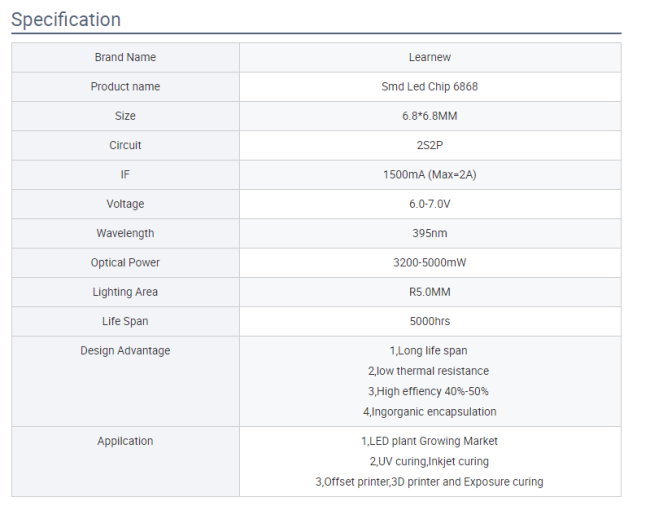Select the Circuit label cell
Viewport: 650px width, 506px height.
(x=125, y=145)
